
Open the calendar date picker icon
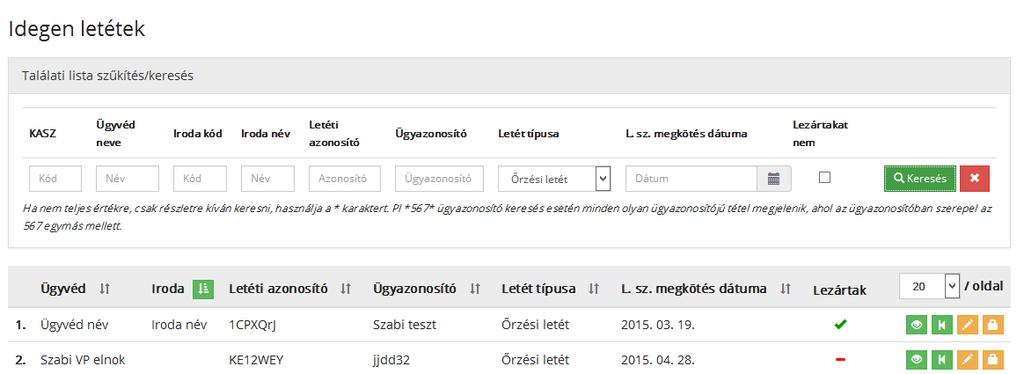[774, 179]
